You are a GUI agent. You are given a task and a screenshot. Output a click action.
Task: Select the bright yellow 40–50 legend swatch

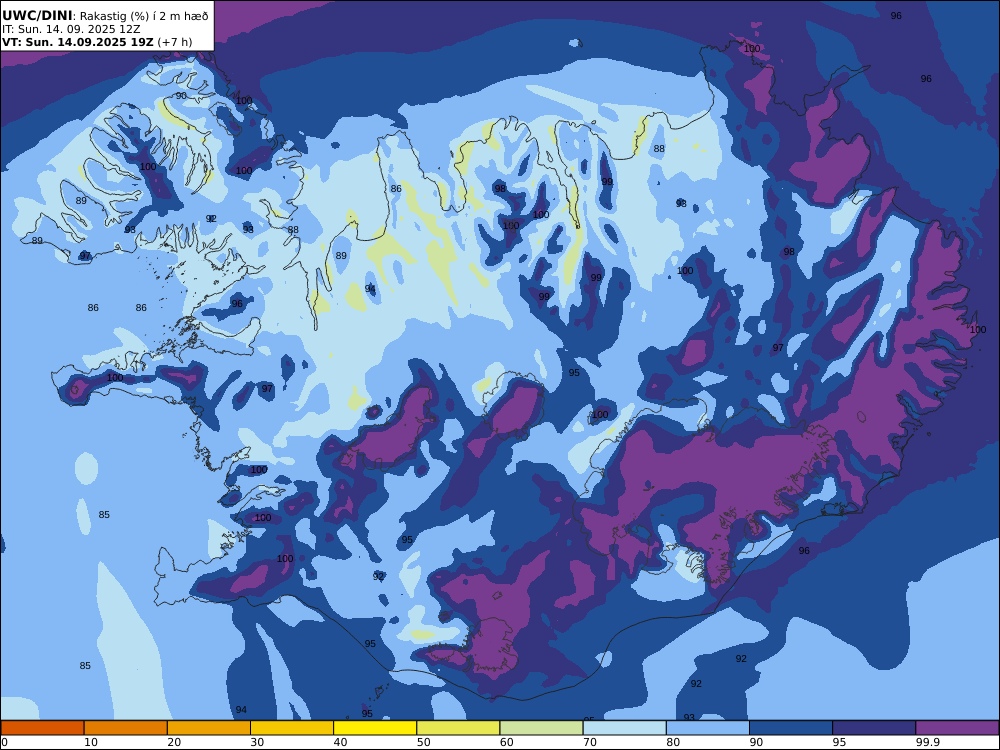click(x=375, y=728)
